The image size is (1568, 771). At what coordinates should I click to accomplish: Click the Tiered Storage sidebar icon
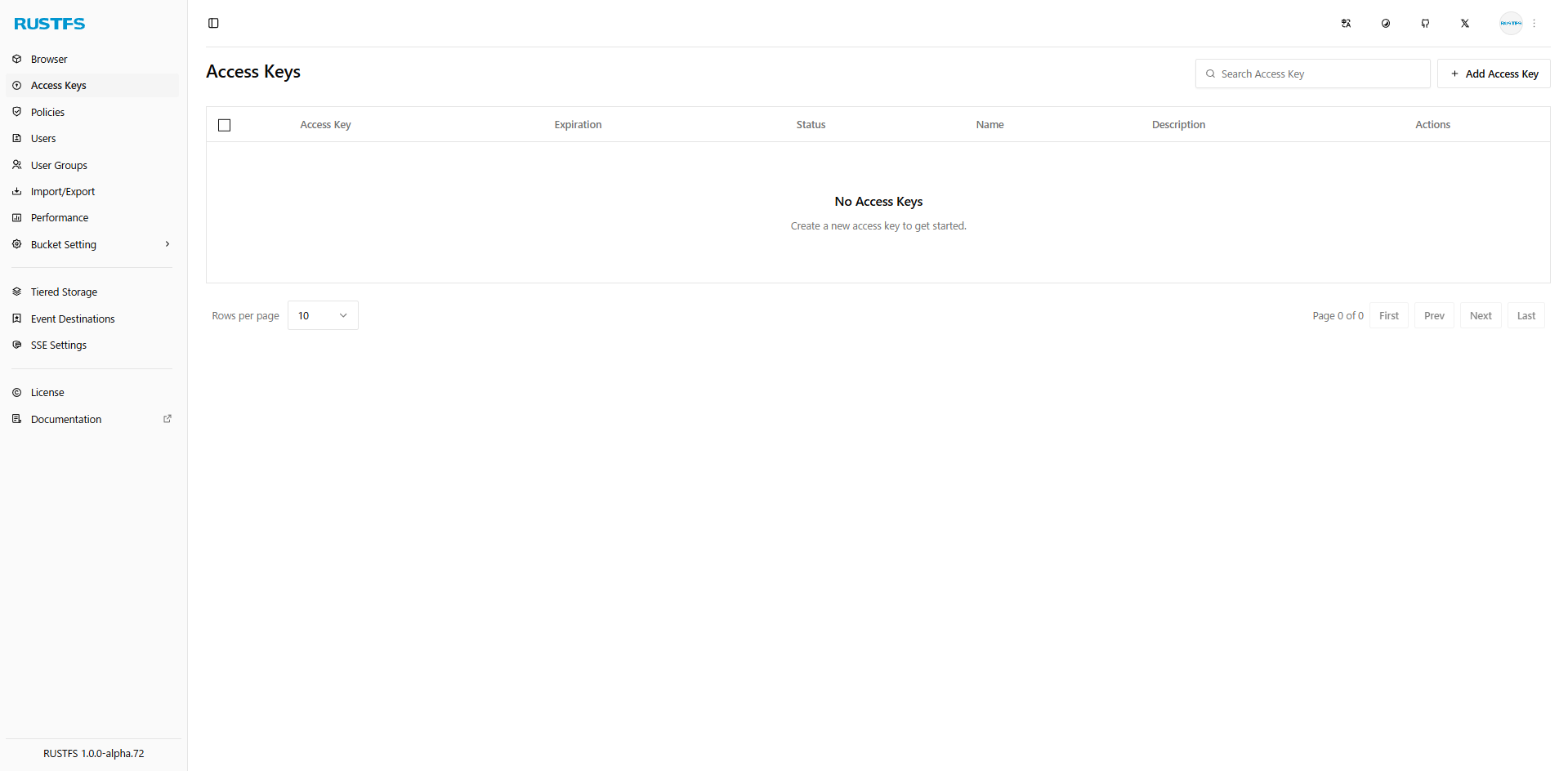16,292
